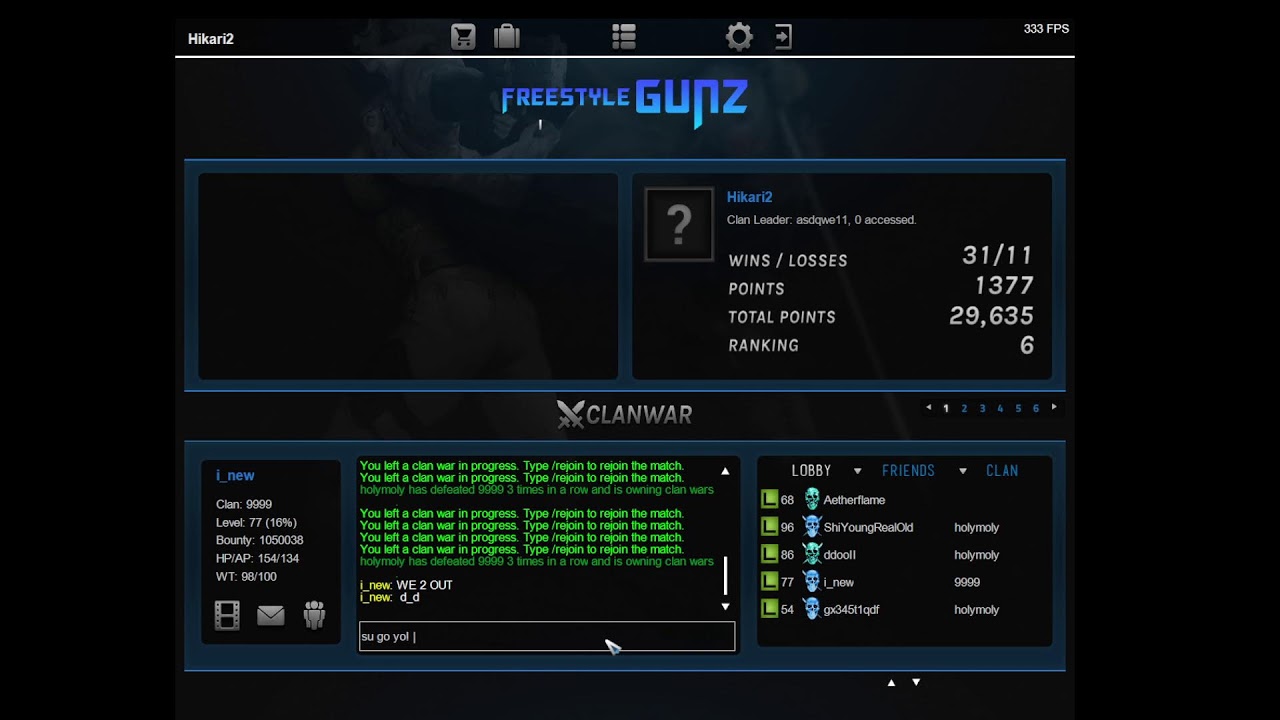Click the Bounty: 1050038 stat

pyautogui.click(x=259, y=540)
